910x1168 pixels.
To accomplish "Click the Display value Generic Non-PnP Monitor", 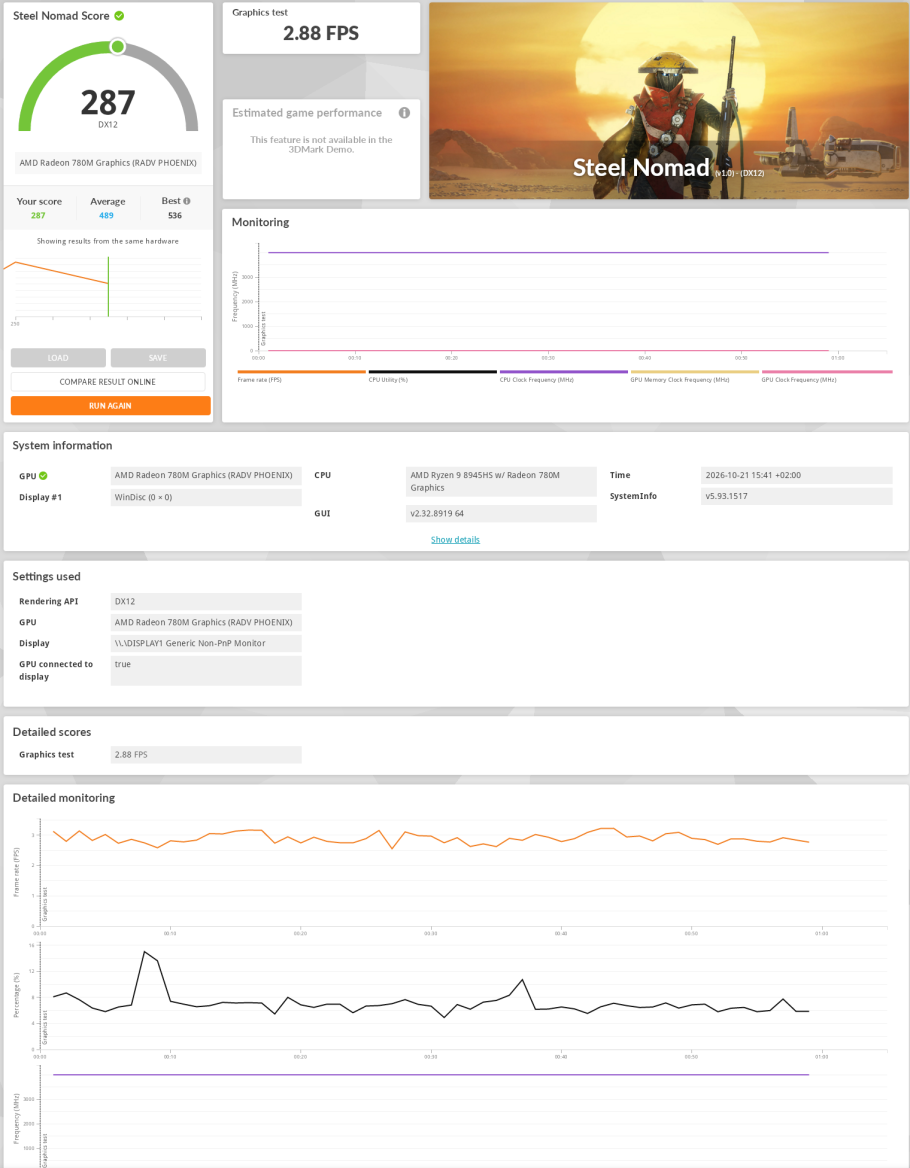I will [x=206, y=643].
